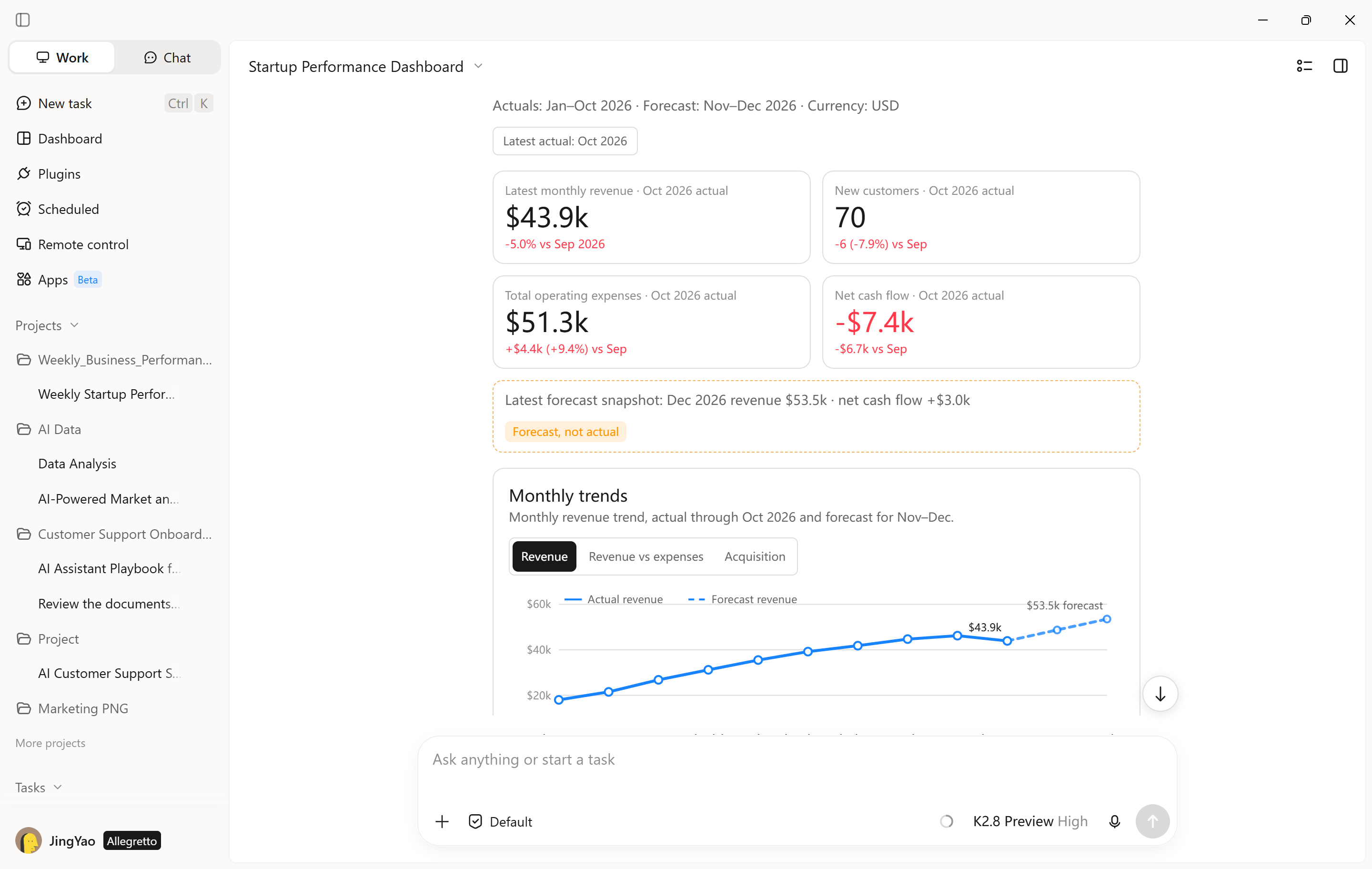Screen dimensions: 1372x869
Task: Open the task list view icon
Action: coord(1304,66)
